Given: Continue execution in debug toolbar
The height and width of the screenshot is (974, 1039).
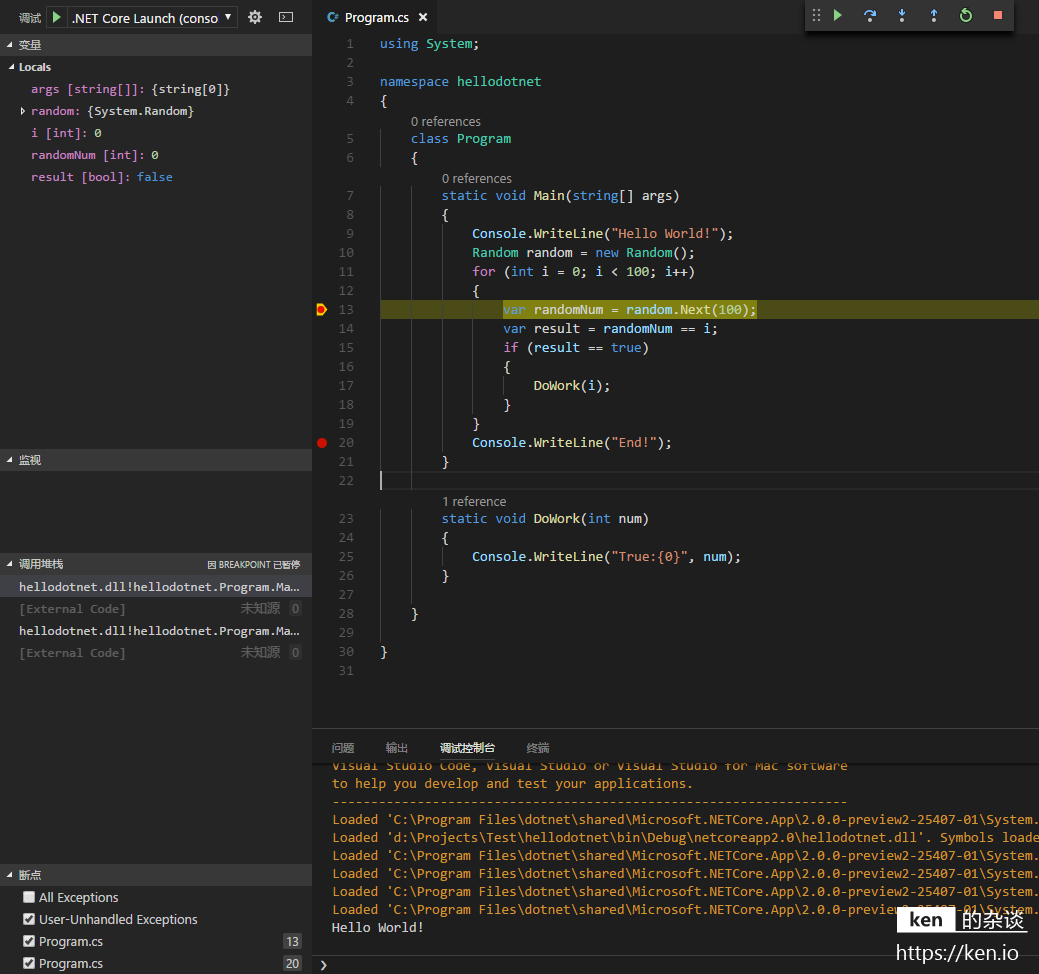Looking at the screenshot, I should [838, 15].
